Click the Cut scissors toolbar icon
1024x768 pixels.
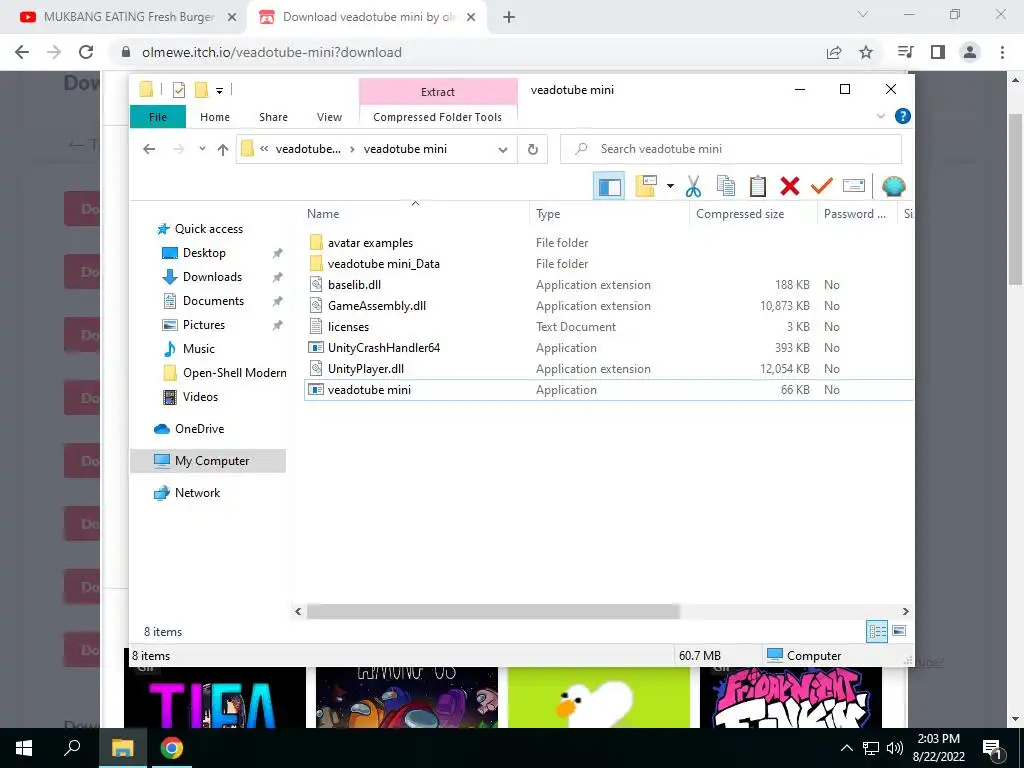(693, 187)
